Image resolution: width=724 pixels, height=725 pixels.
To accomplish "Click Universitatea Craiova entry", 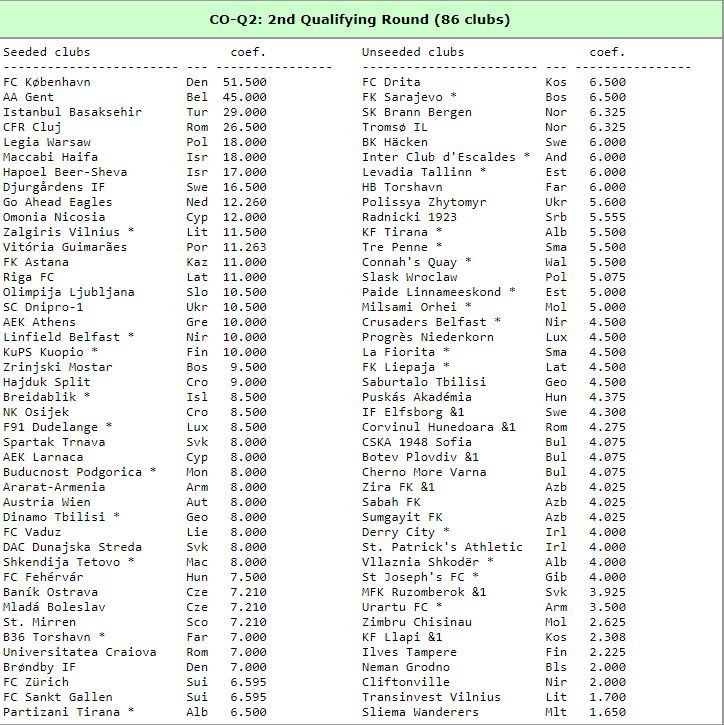I will (x=80, y=652).
